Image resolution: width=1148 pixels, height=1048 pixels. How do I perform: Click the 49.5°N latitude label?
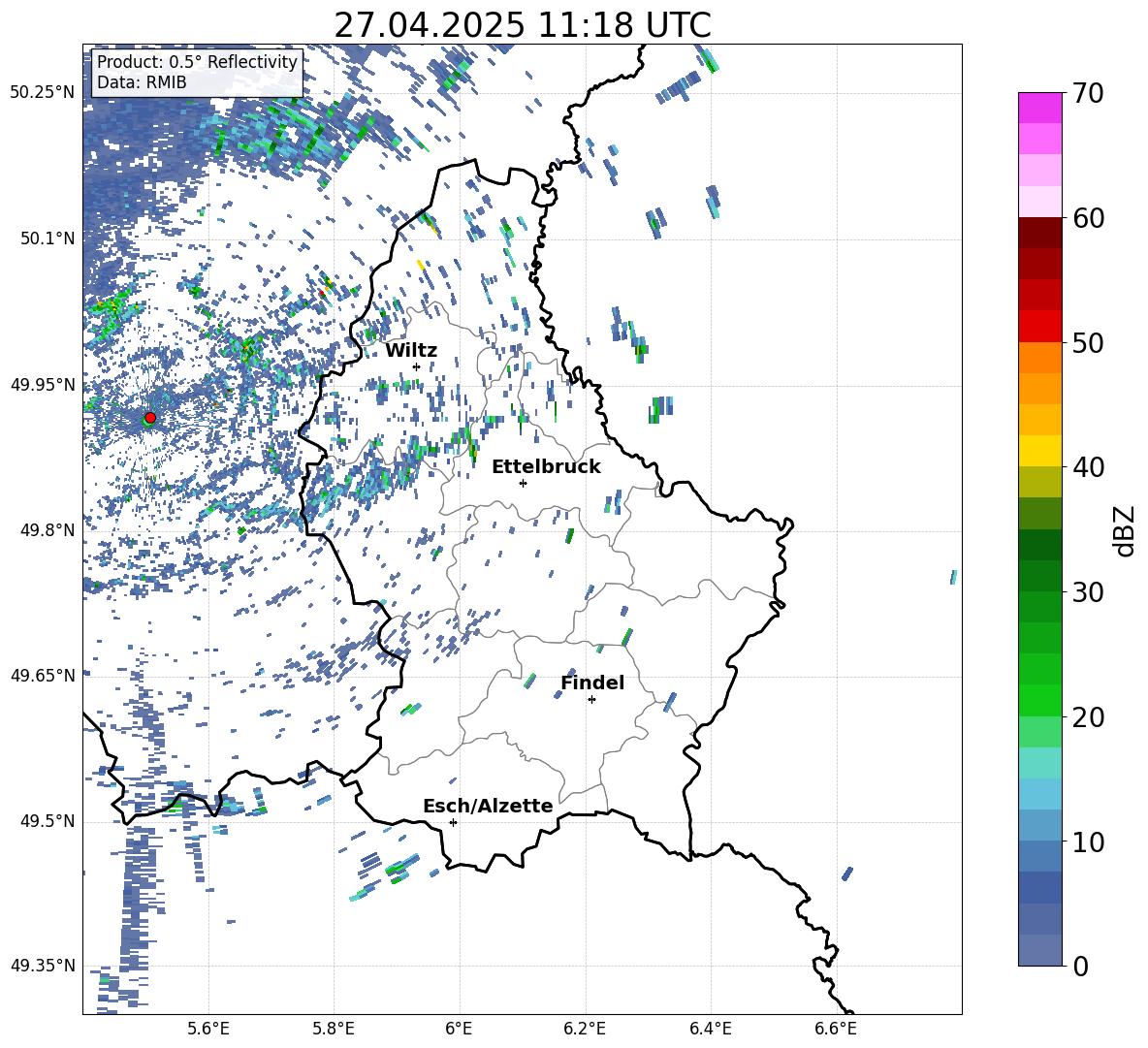48,821
